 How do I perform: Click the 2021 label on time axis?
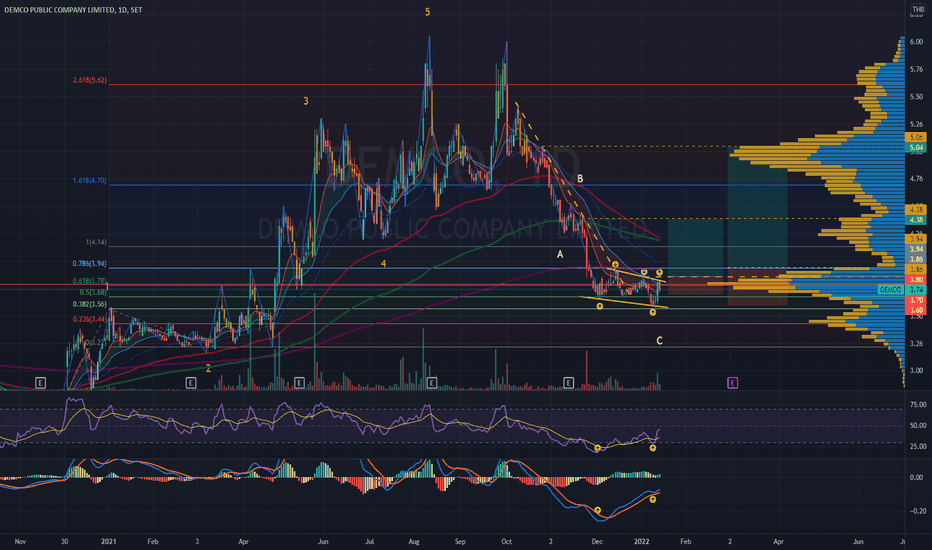109,542
